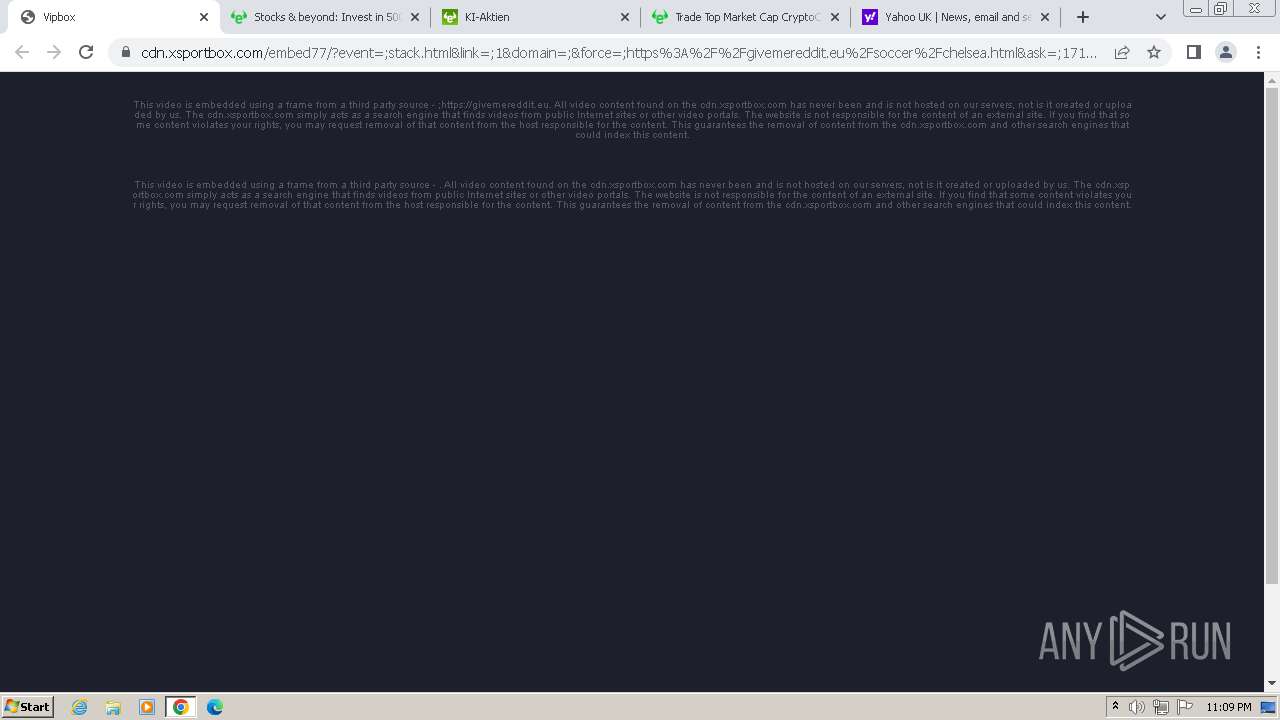Open Windows Media Player from taskbar
The image size is (1280, 720).
point(147,707)
